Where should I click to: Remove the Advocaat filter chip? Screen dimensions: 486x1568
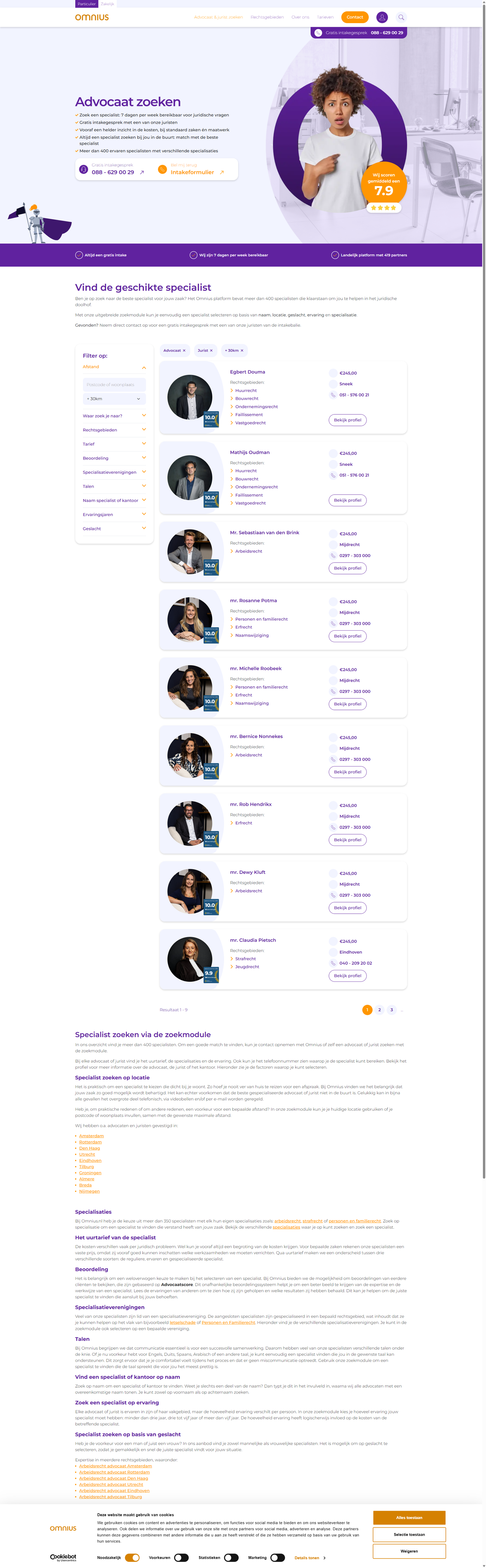click(184, 351)
